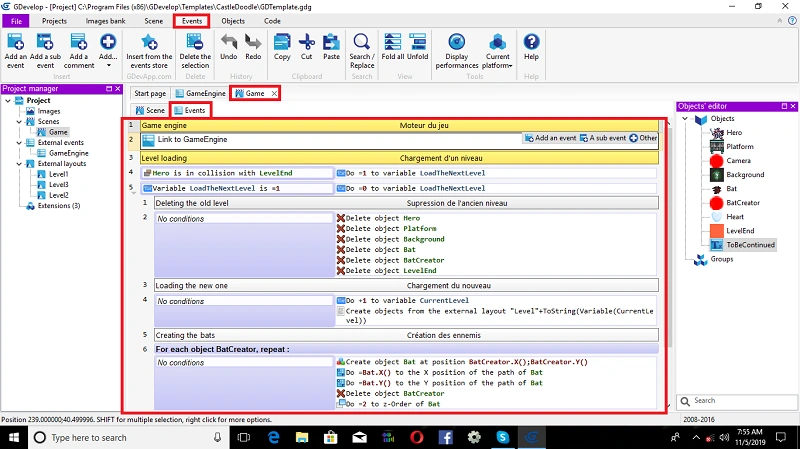Viewport: 800px width, 449px height.
Task: Collapse the Project tree node
Action: tap(8, 101)
